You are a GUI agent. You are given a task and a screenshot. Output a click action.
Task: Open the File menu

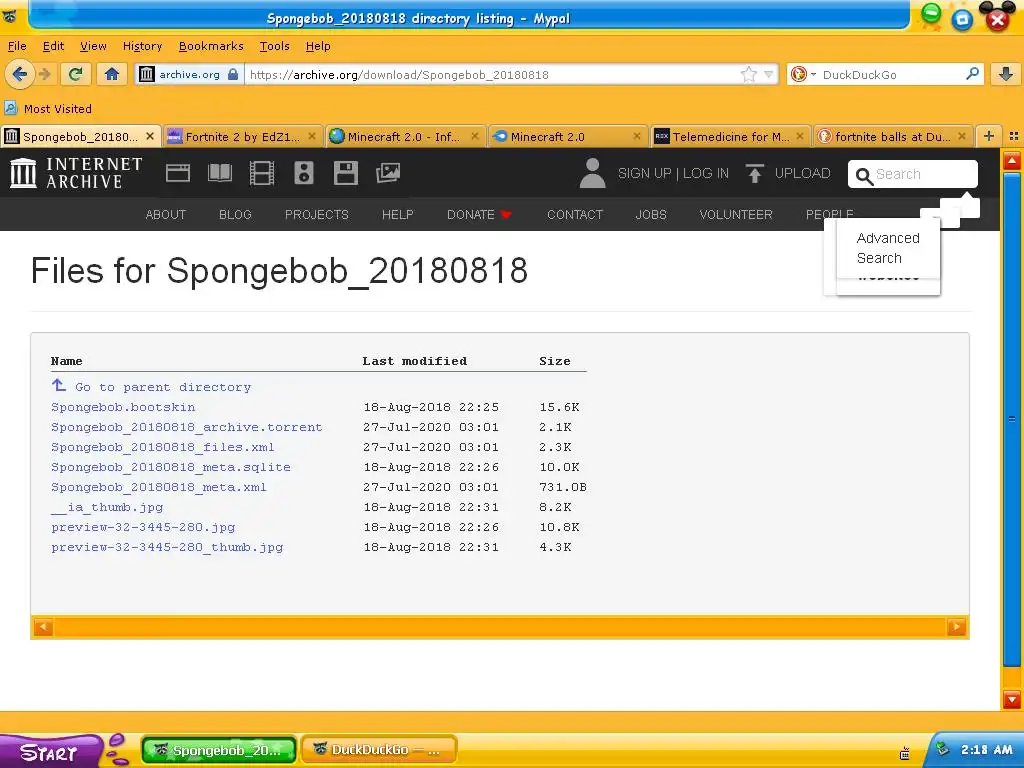pyautogui.click(x=17, y=46)
